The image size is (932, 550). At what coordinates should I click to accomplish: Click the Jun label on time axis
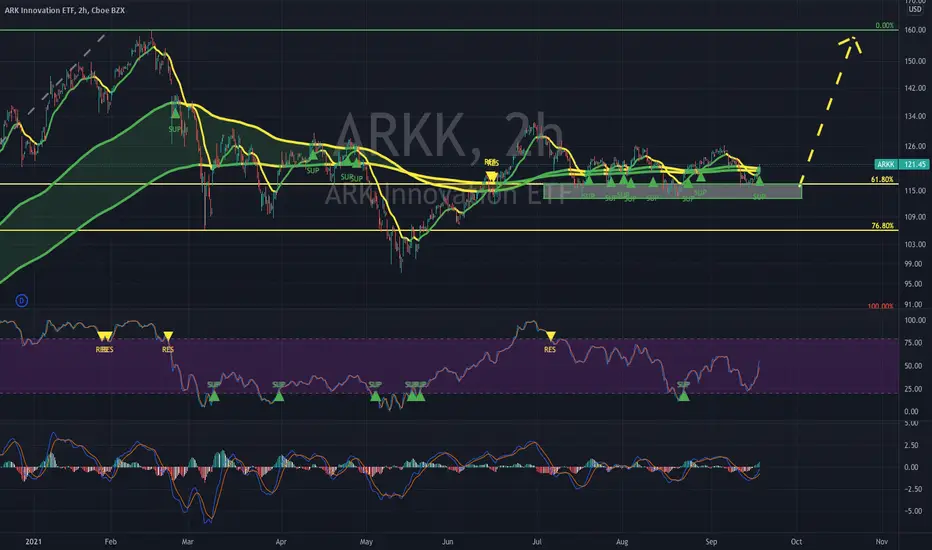click(448, 542)
